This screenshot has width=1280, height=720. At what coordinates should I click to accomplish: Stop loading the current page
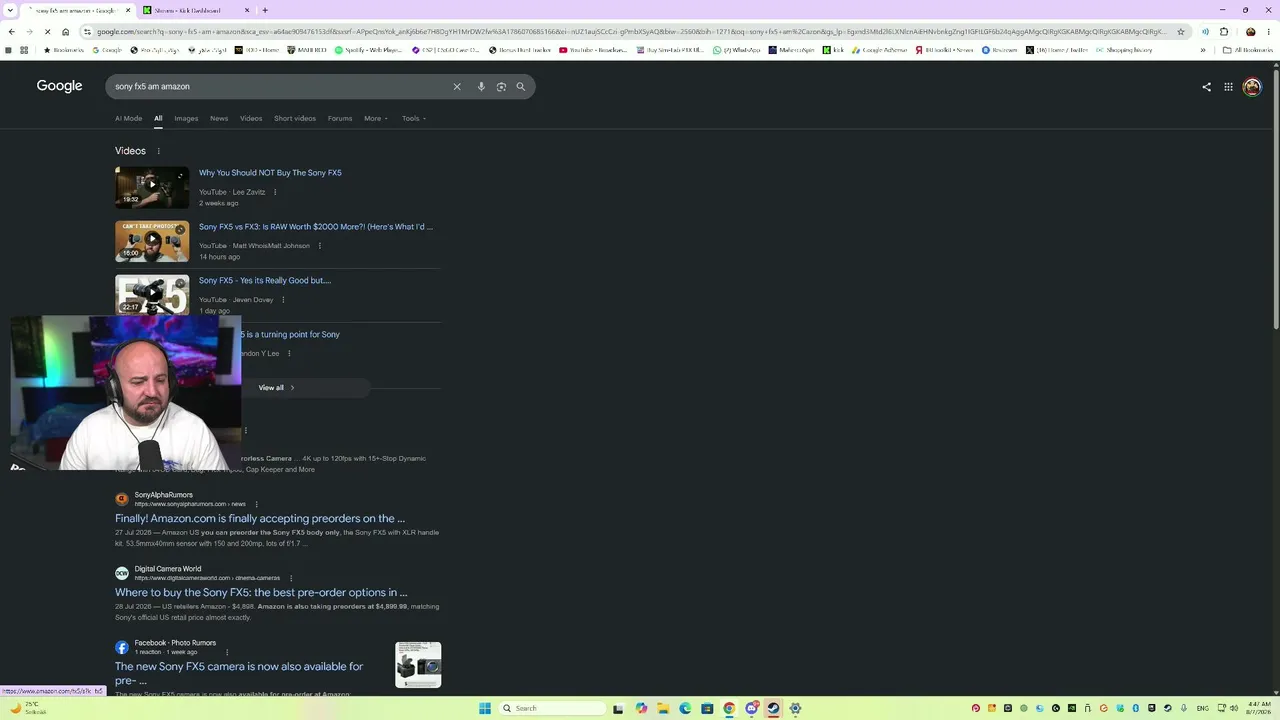click(47, 32)
